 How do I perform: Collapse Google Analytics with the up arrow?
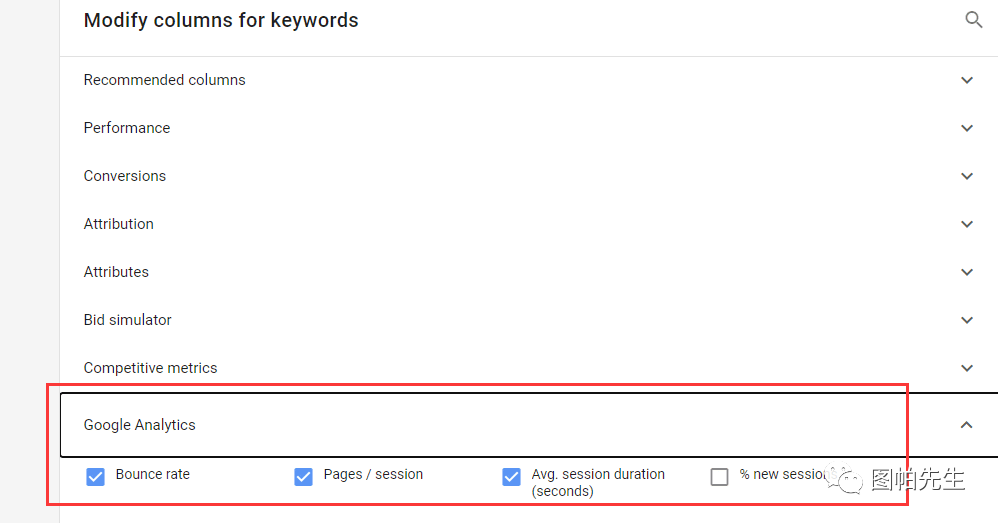(967, 424)
